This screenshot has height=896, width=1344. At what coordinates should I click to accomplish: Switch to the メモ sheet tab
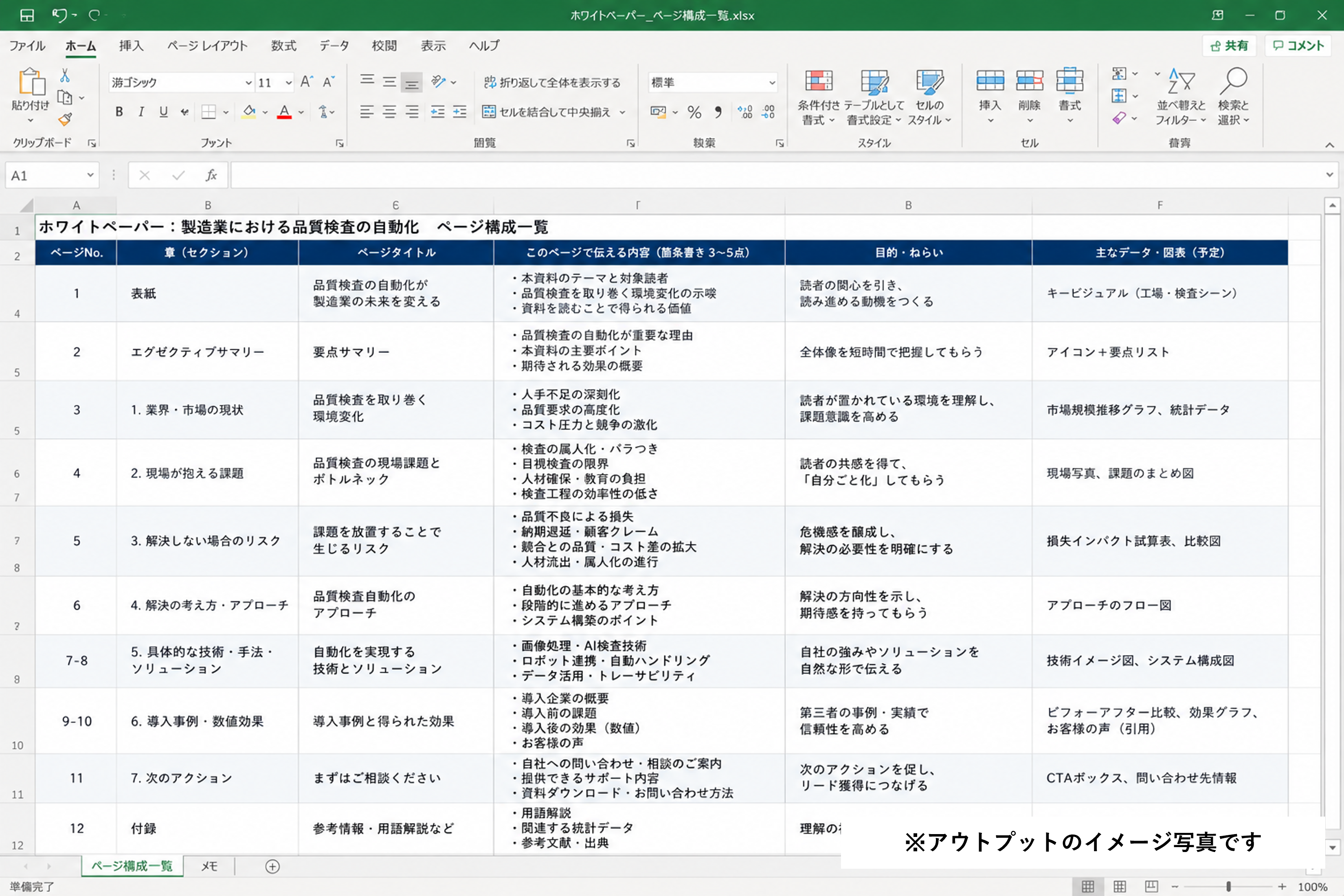209,866
